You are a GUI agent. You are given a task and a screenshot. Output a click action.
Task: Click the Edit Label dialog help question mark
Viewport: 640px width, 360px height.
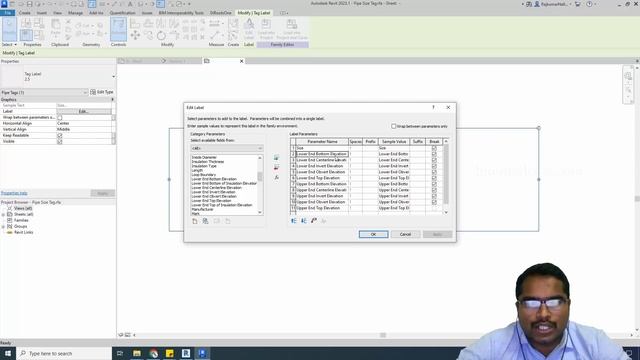[x=433, y=107]
